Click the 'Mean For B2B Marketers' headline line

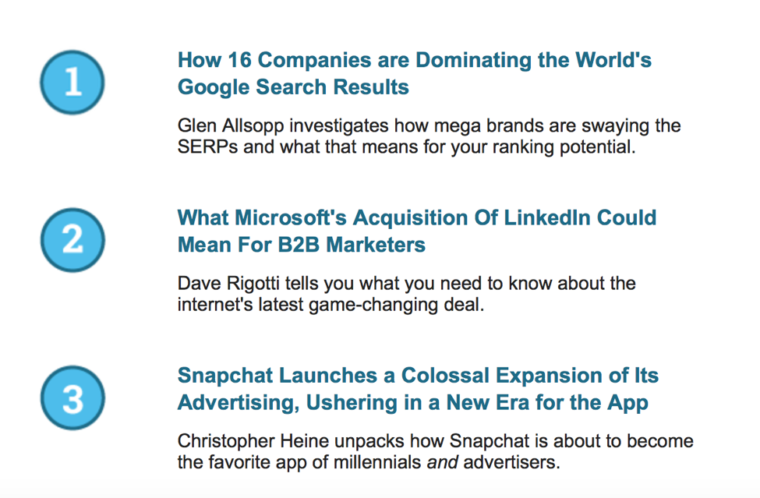pyautogui.click(x=301, y=245)
